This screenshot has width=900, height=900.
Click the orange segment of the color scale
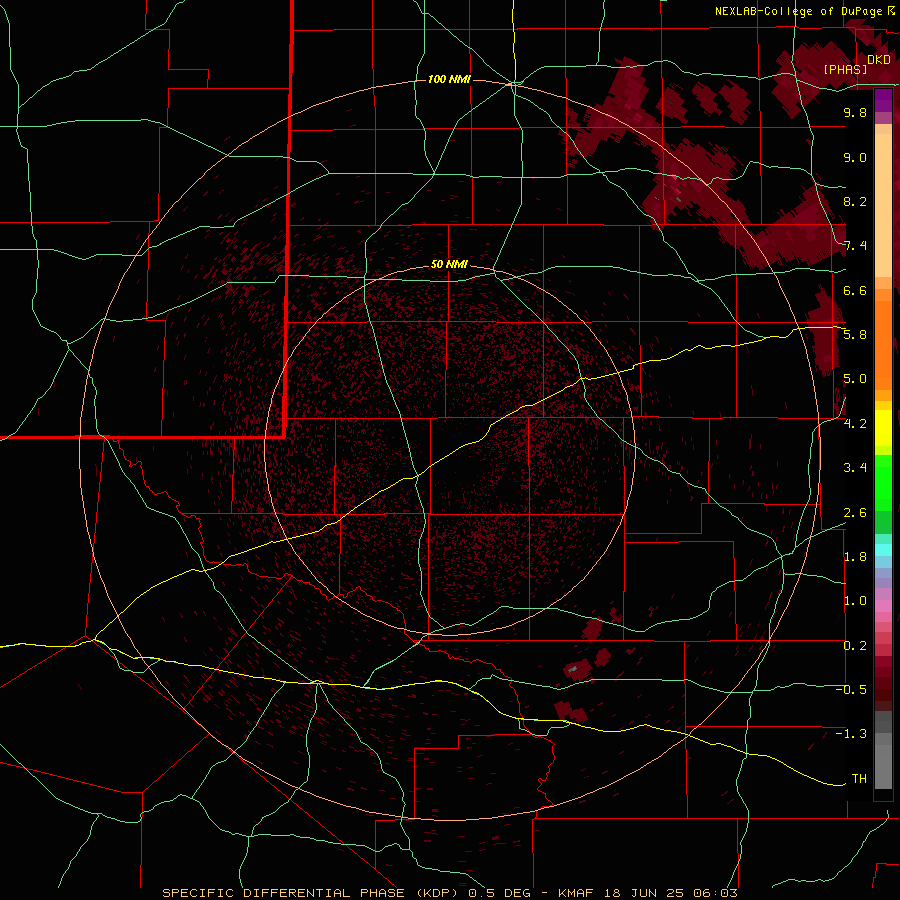tap(883, 344)
